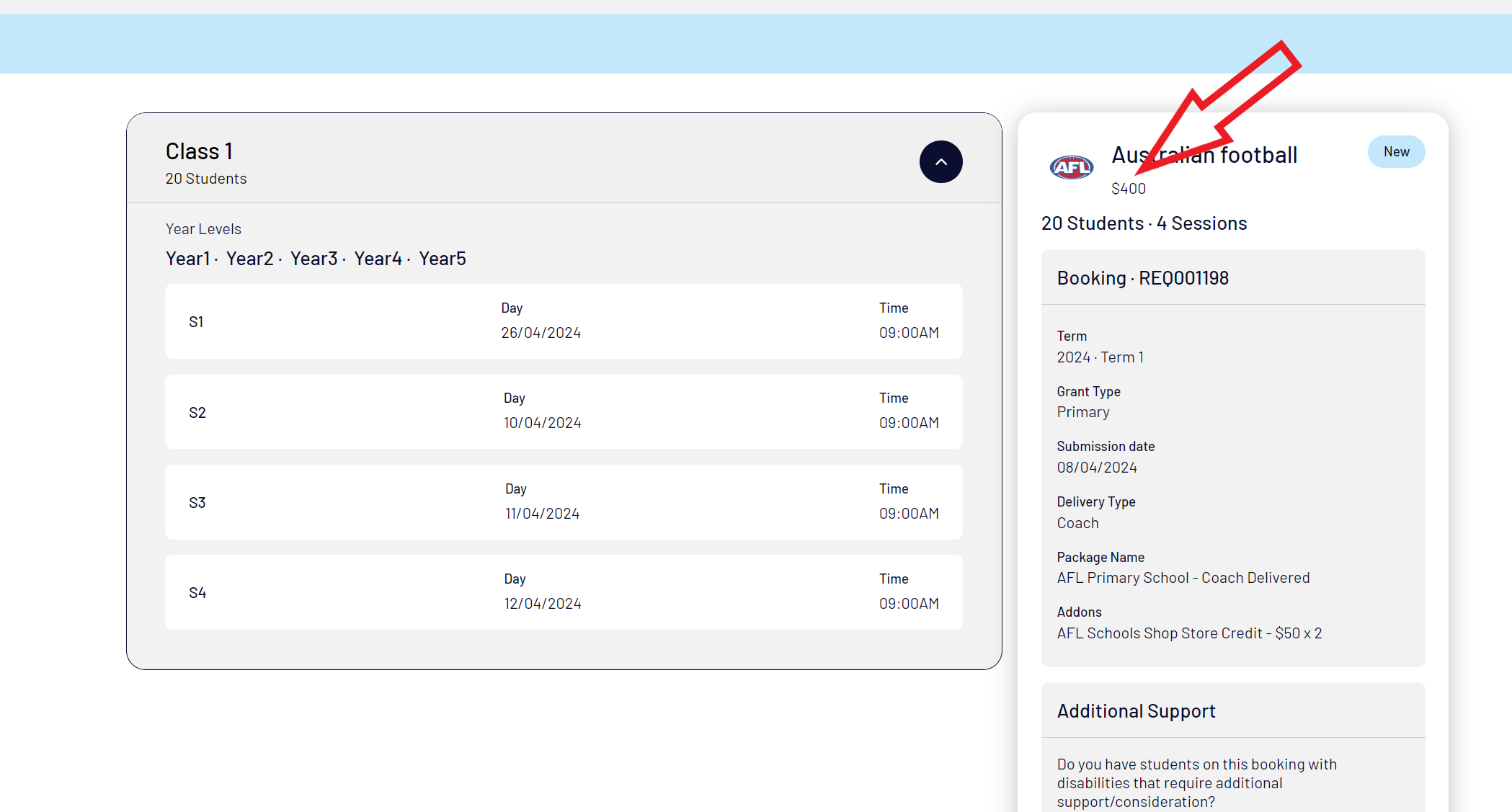
Task: Click the $400 price text
Action: (x=1128, y=189)
